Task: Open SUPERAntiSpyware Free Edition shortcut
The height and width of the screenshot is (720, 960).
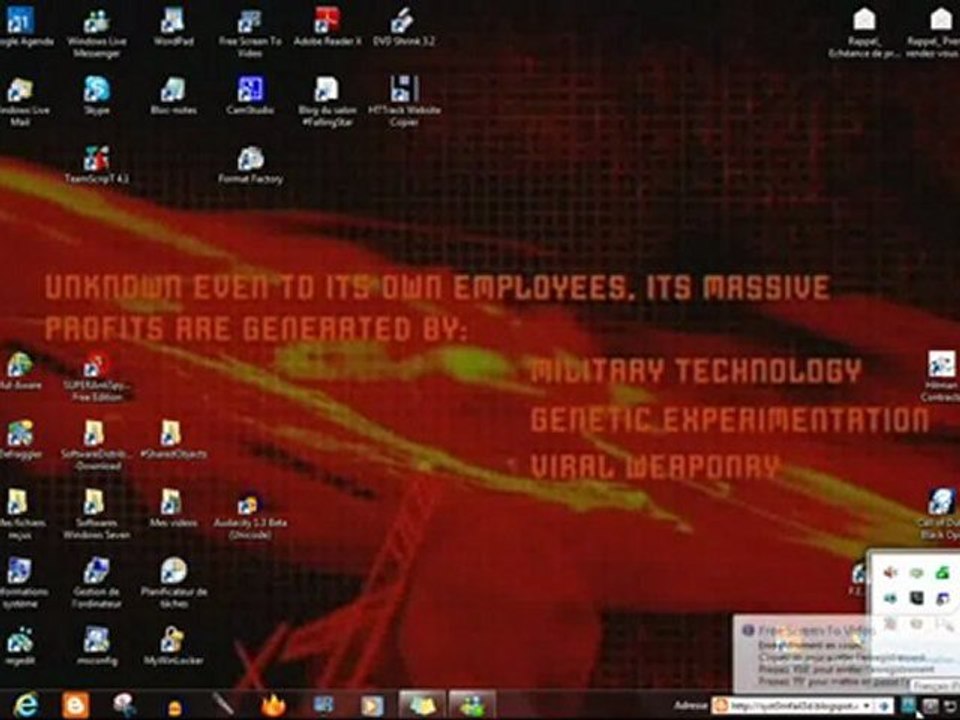Action: click(x=97, y=376)
